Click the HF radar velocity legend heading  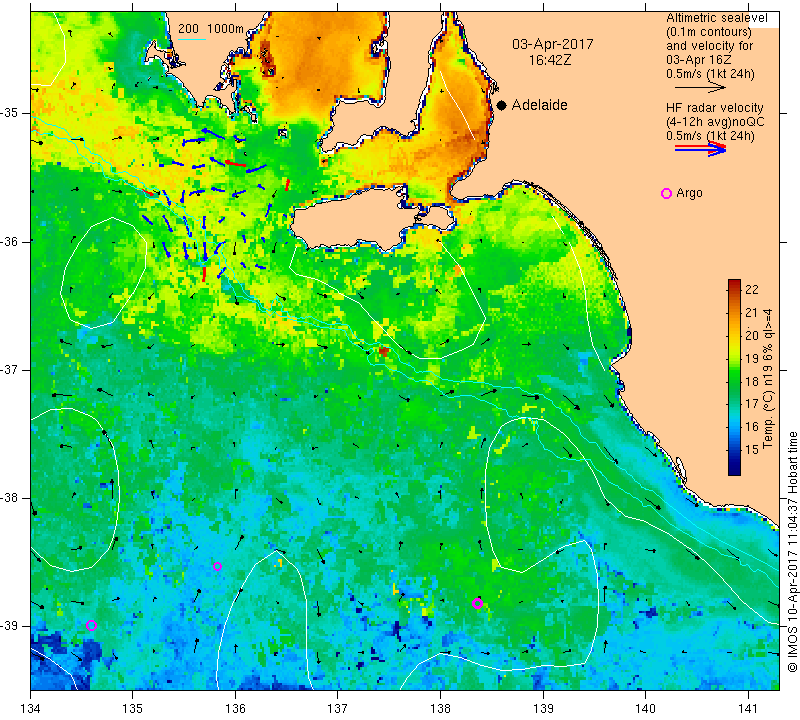[715, 108]
